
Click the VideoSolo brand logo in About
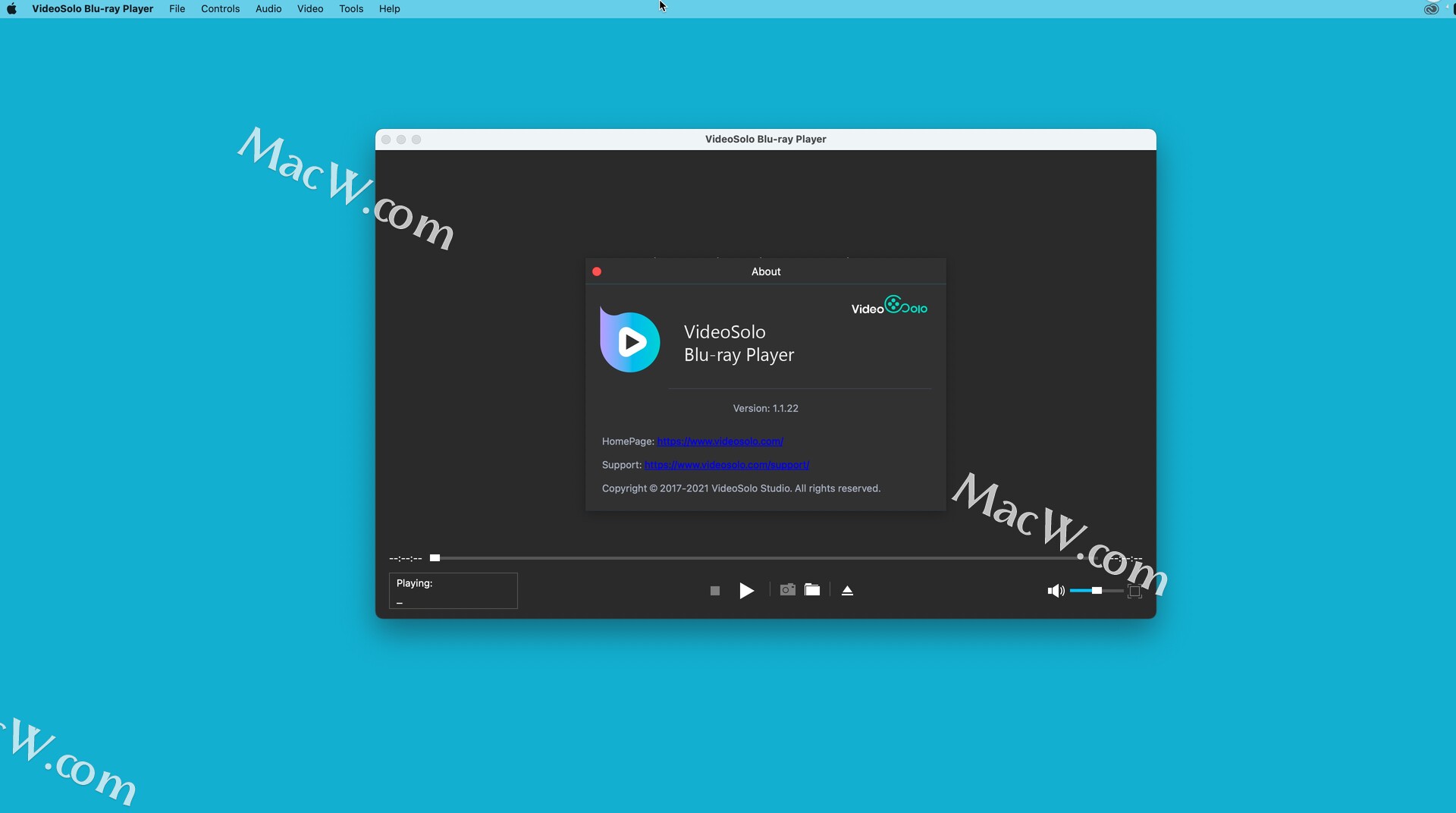click(890, 306)
